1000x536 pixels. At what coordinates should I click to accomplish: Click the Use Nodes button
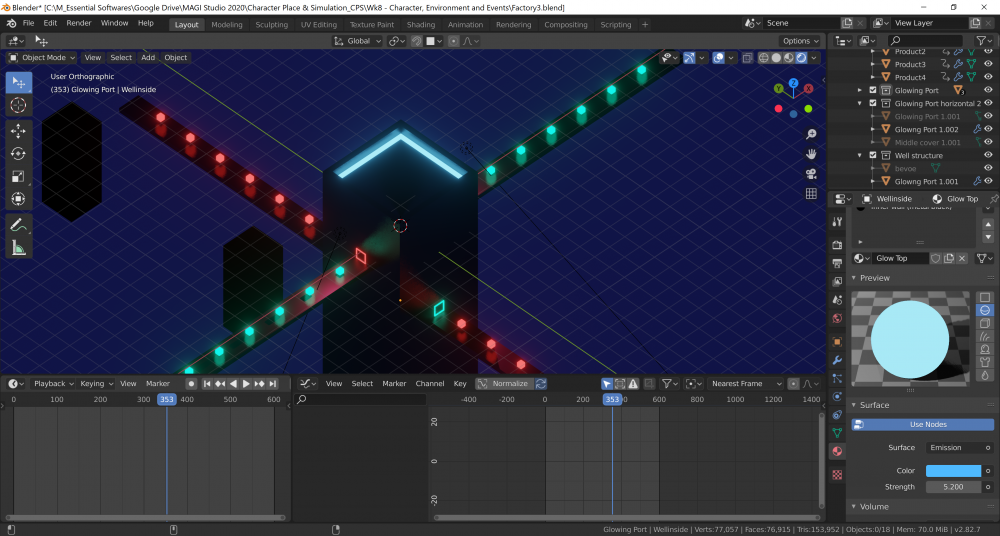(x=922, y=424)
